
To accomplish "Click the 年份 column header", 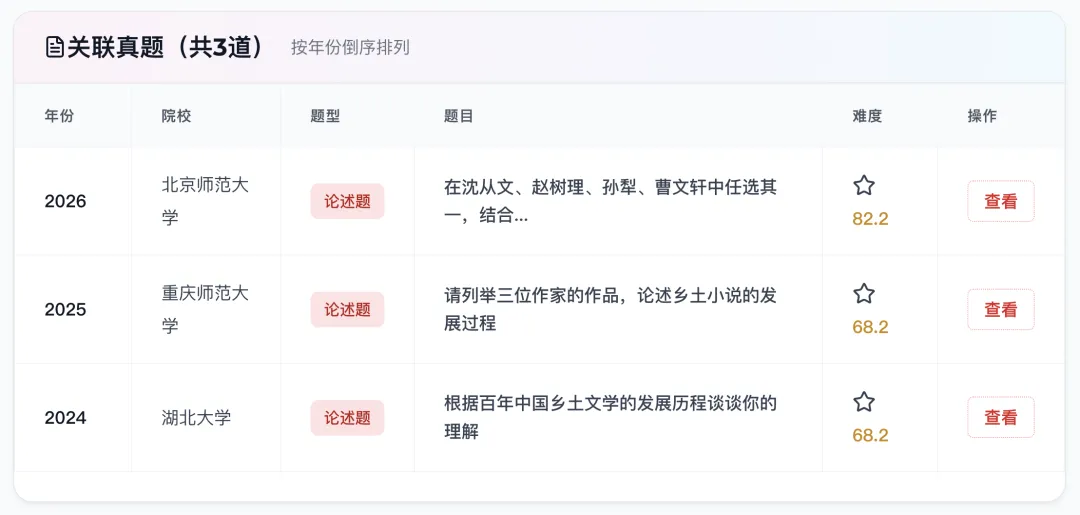I will [x=59, y=116].
